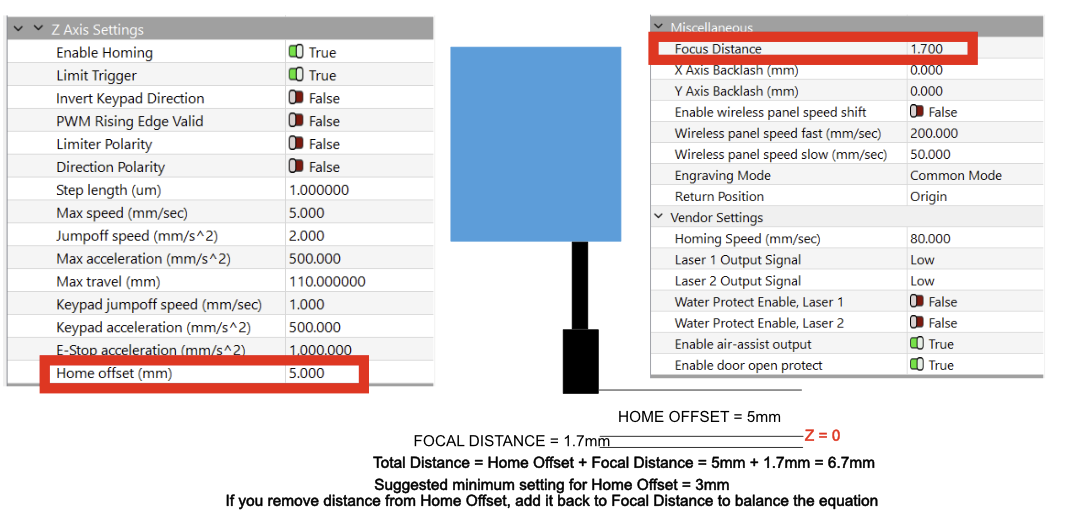Edit the Homing Speed value 80.000
Viewport: 1065px width, 518px height.
coord(931,238)
